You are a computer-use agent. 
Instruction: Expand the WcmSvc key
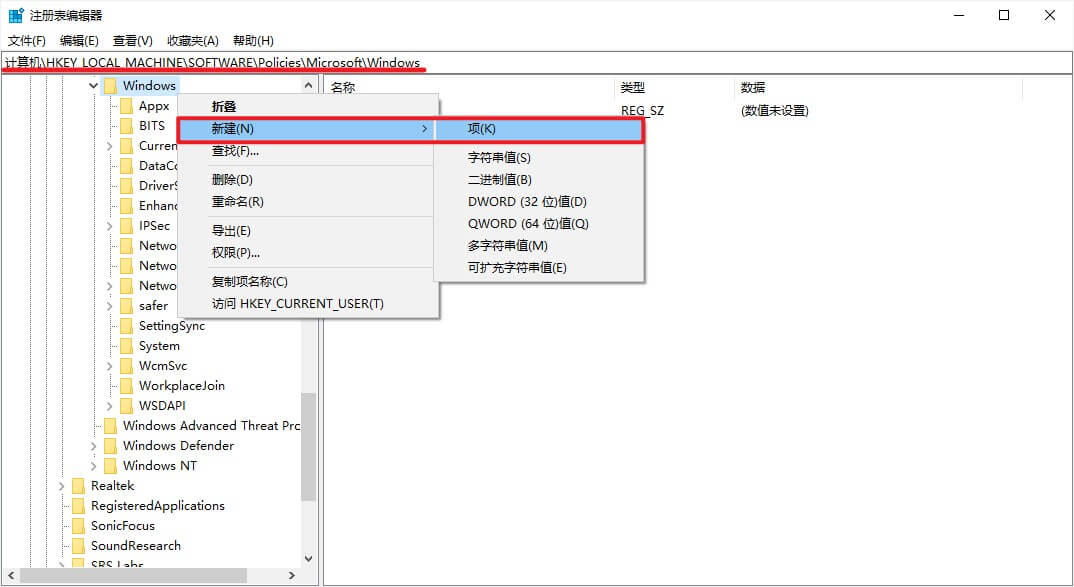(109, 366)
